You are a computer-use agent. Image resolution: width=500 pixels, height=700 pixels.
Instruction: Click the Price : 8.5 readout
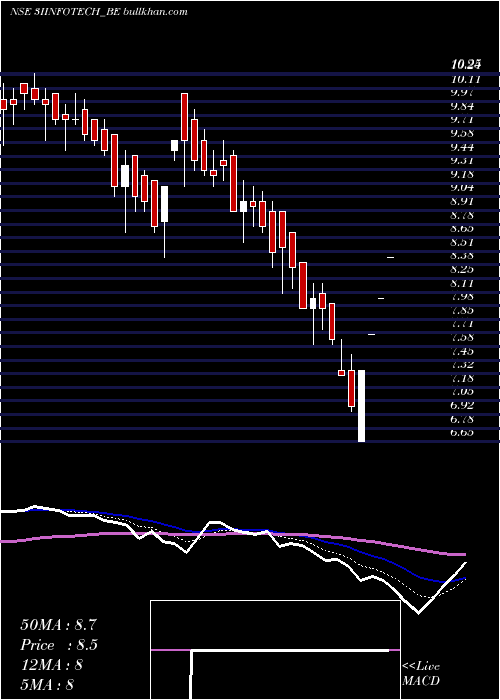59,645
